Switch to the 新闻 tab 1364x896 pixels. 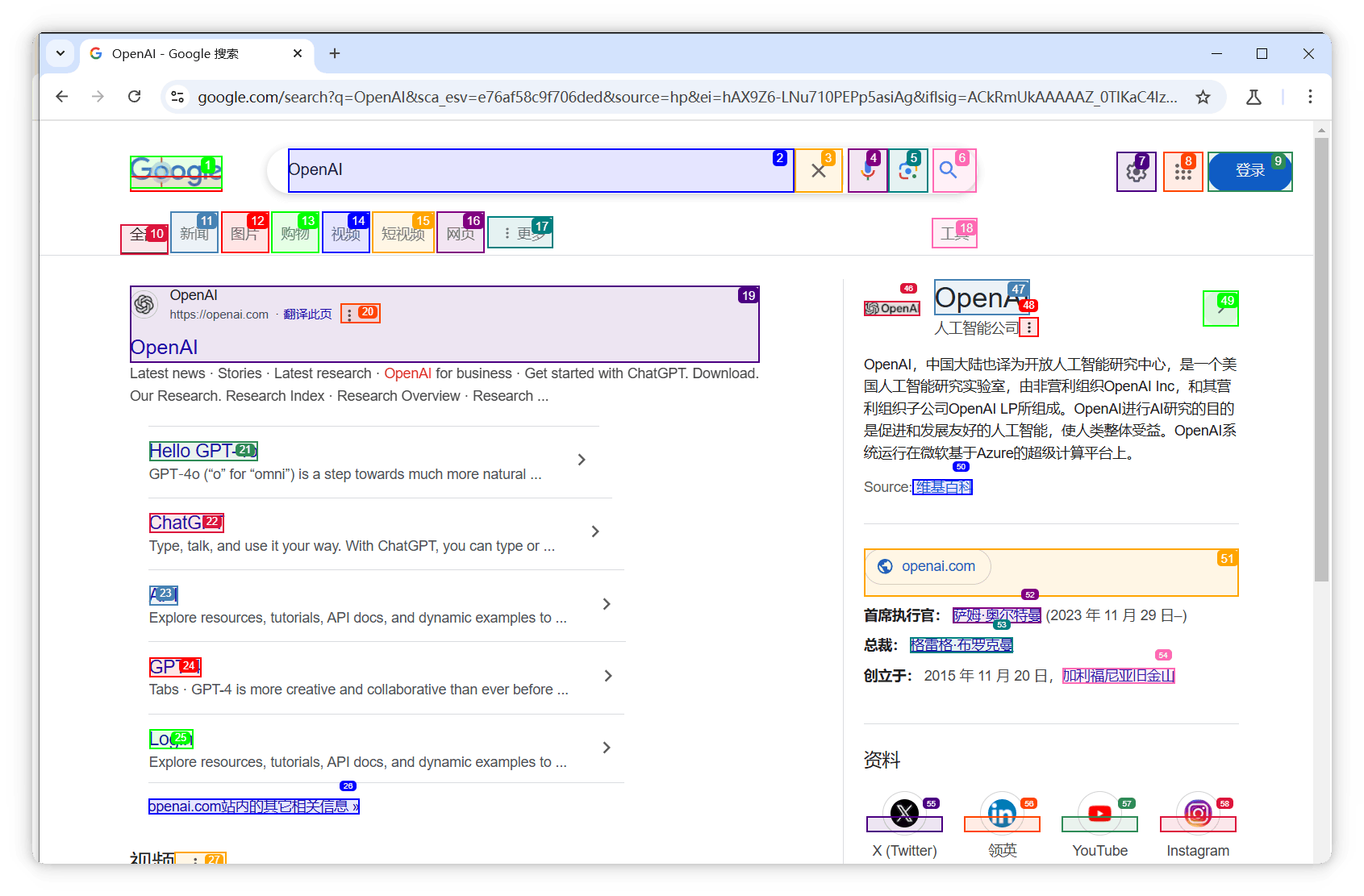point(194,233)
